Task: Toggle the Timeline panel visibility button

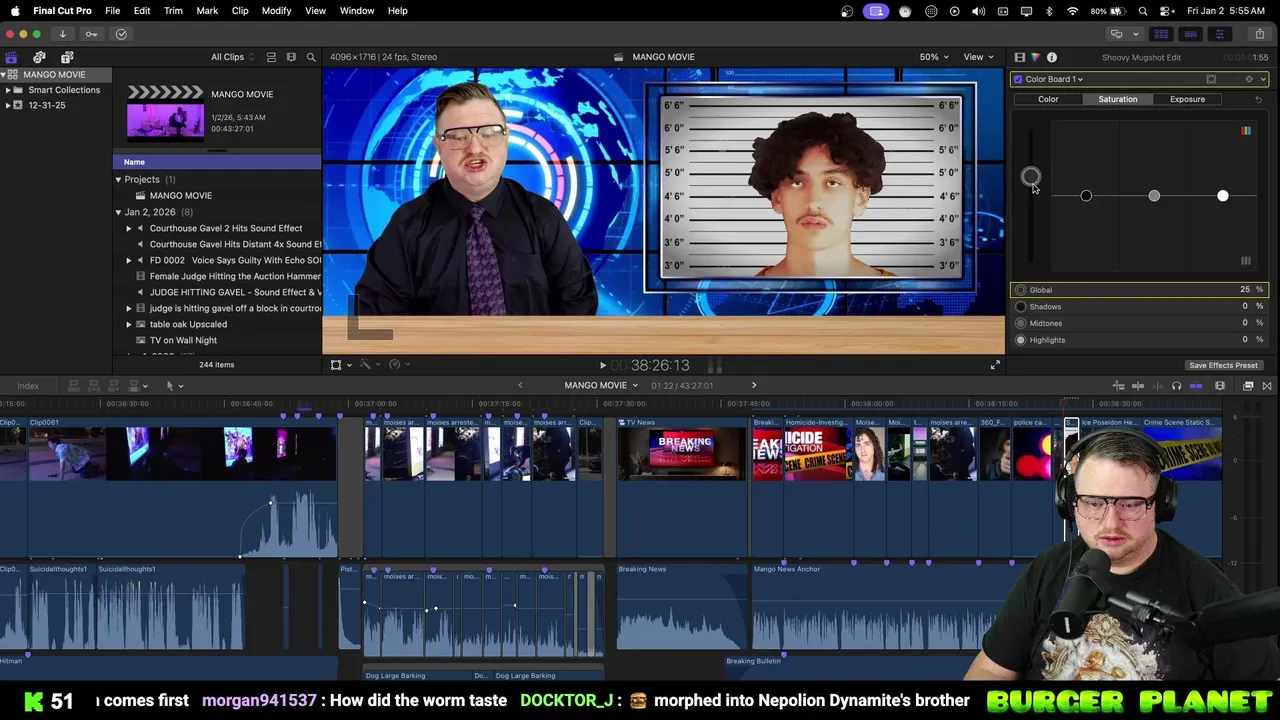Action: click(x=1190, y=34)
